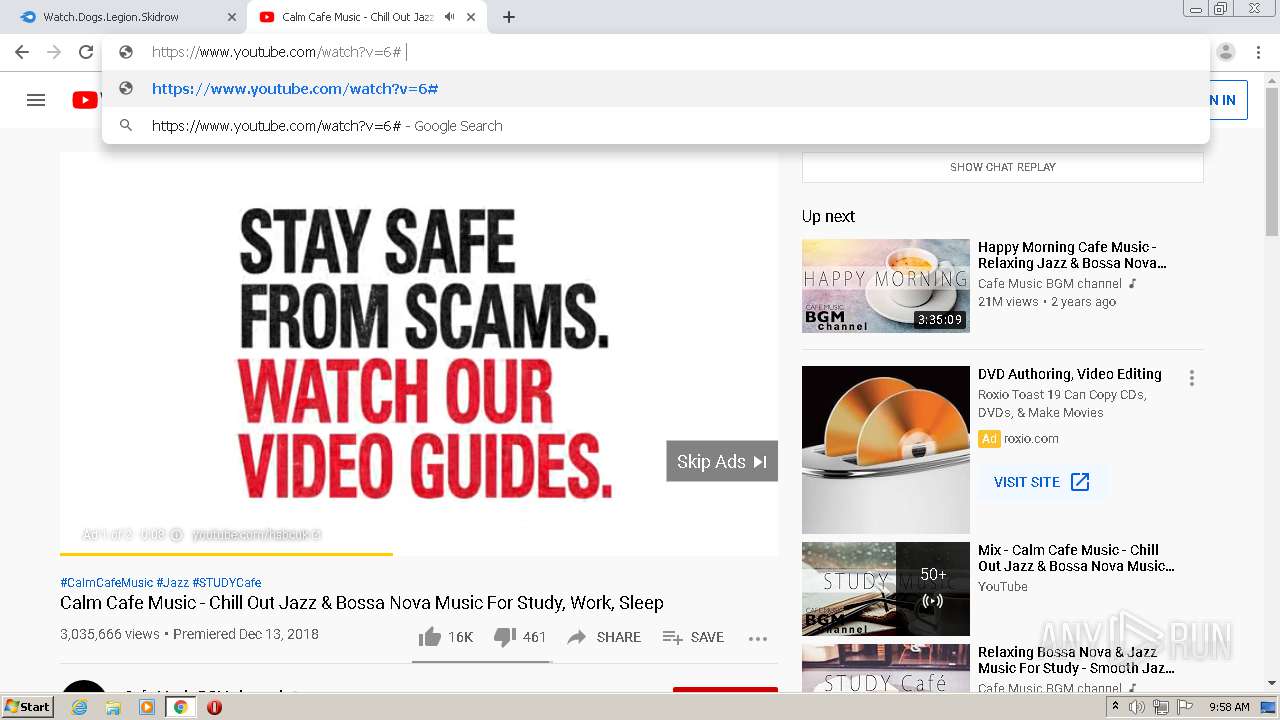
Task: Click the SHOW CHAT REPLAY button
Action: coord(1002,167)
